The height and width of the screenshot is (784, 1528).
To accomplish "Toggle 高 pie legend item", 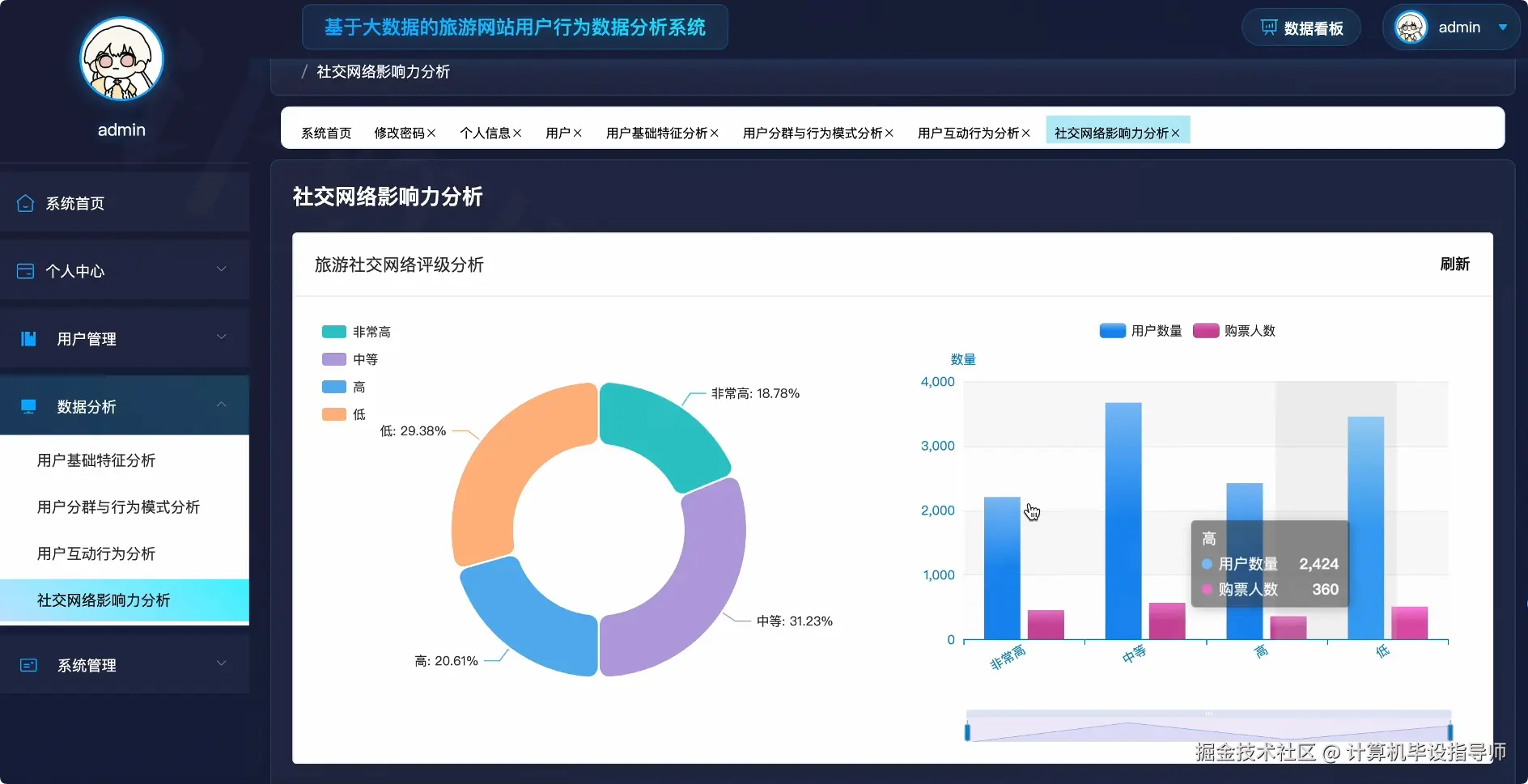I will tap(344, 387).
